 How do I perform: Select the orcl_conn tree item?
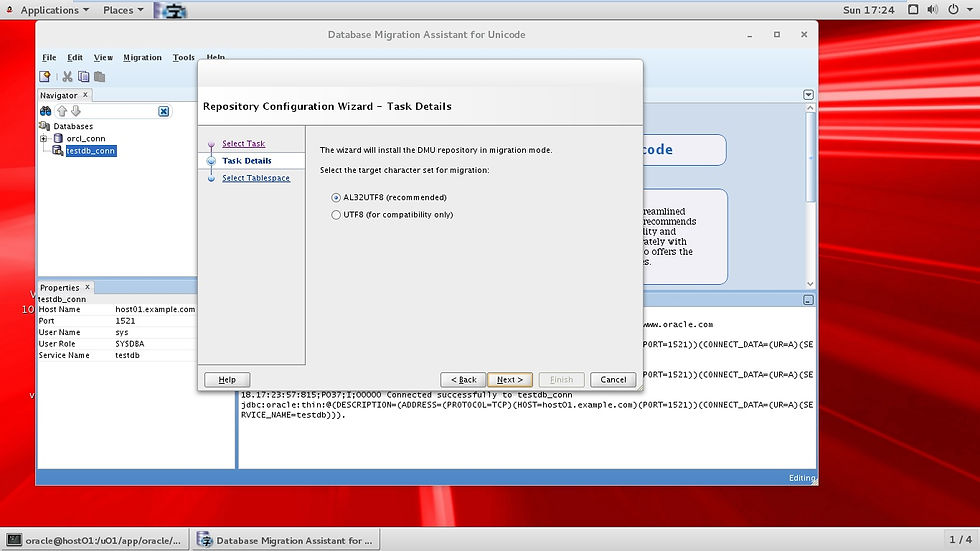86,138
